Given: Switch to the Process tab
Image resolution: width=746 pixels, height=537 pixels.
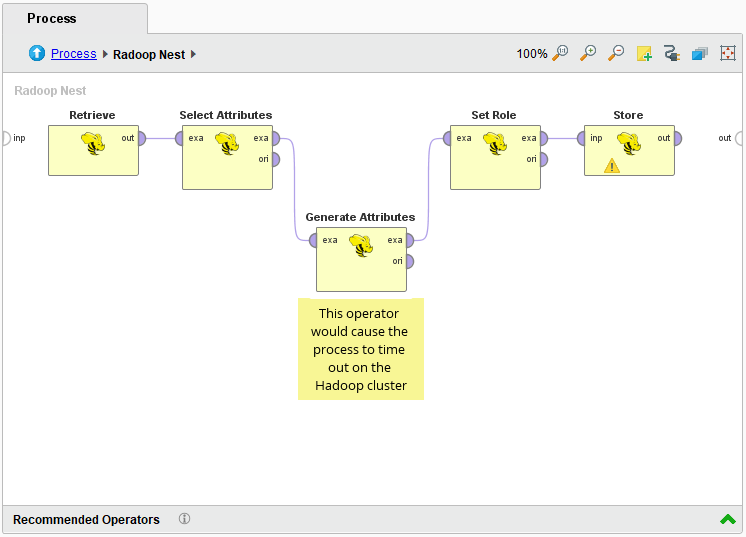Looking at the screenshot, I should 52,18.
